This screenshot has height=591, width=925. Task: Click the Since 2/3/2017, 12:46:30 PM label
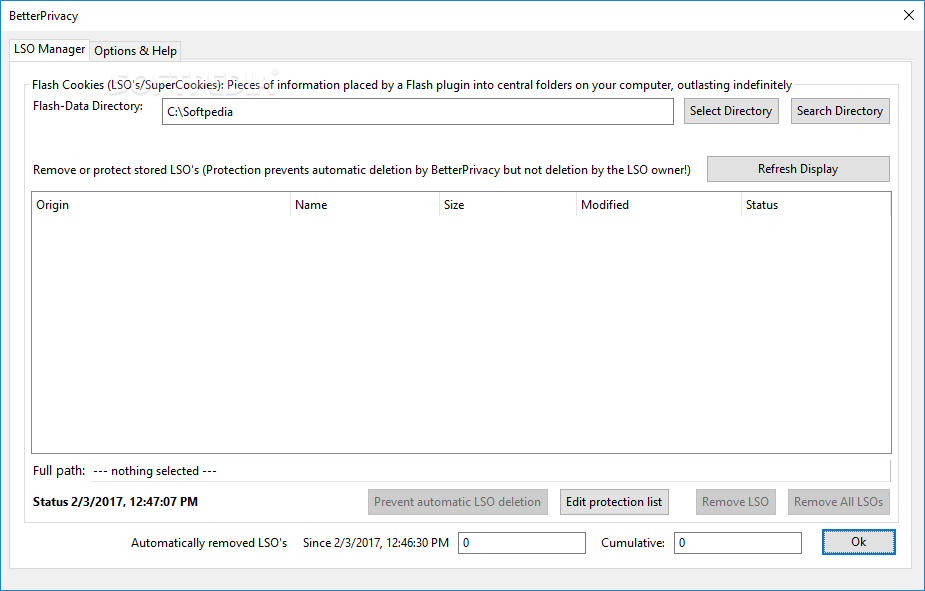(x=376, y=543)
